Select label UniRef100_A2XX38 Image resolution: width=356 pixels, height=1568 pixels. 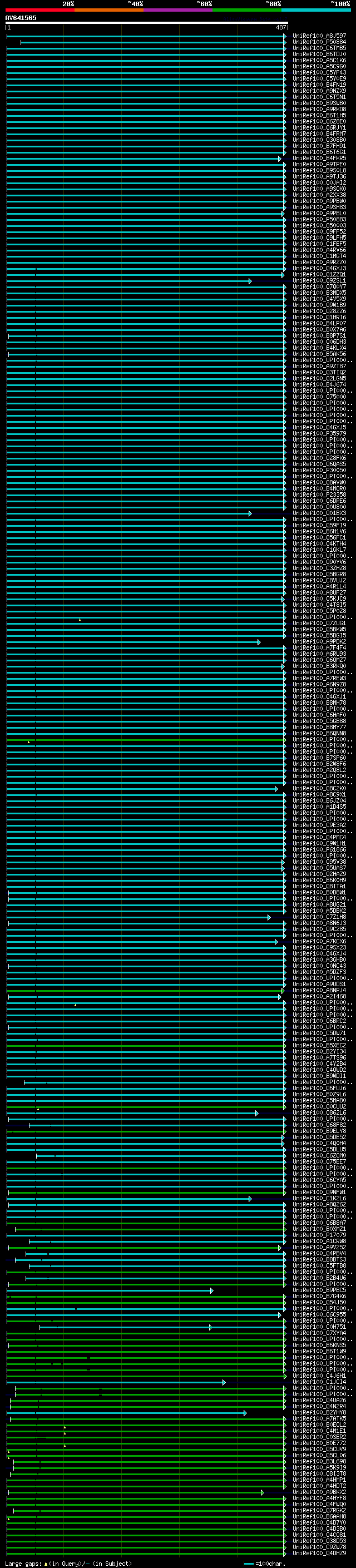click(x=319, y=195)
